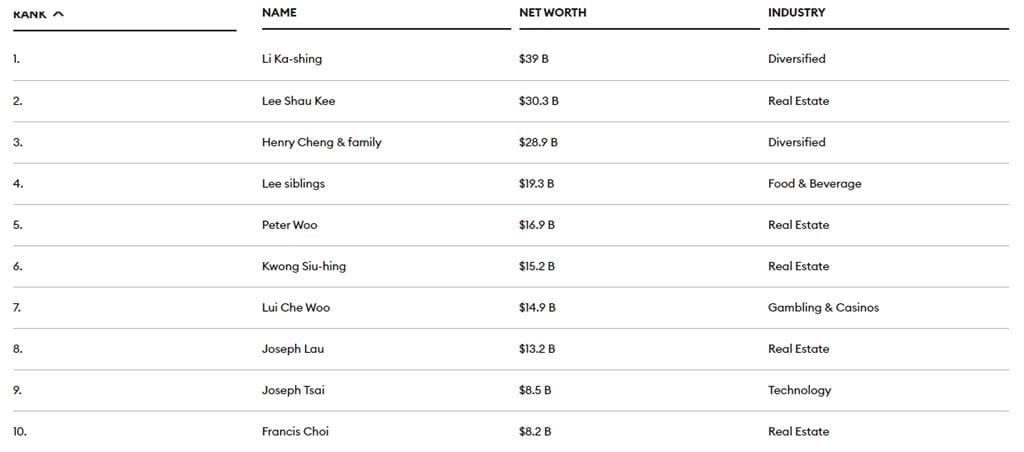This screenshot has width=1024, height=452.
Task: Select Henry Cheng & family row
Action: pyautogui.click(x=321, y=142)
